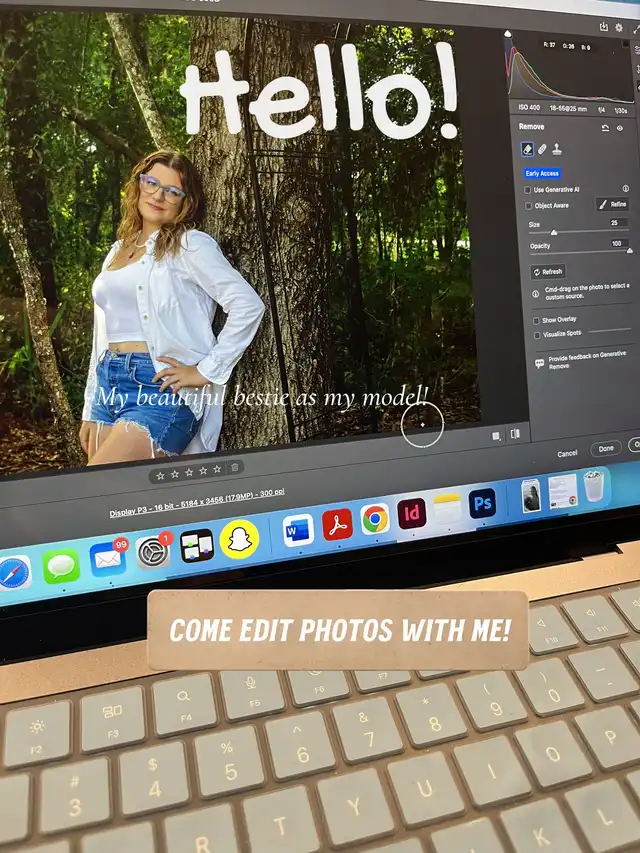Click the Generative AI info icon

pyautogui.click(x=625, y=188)
